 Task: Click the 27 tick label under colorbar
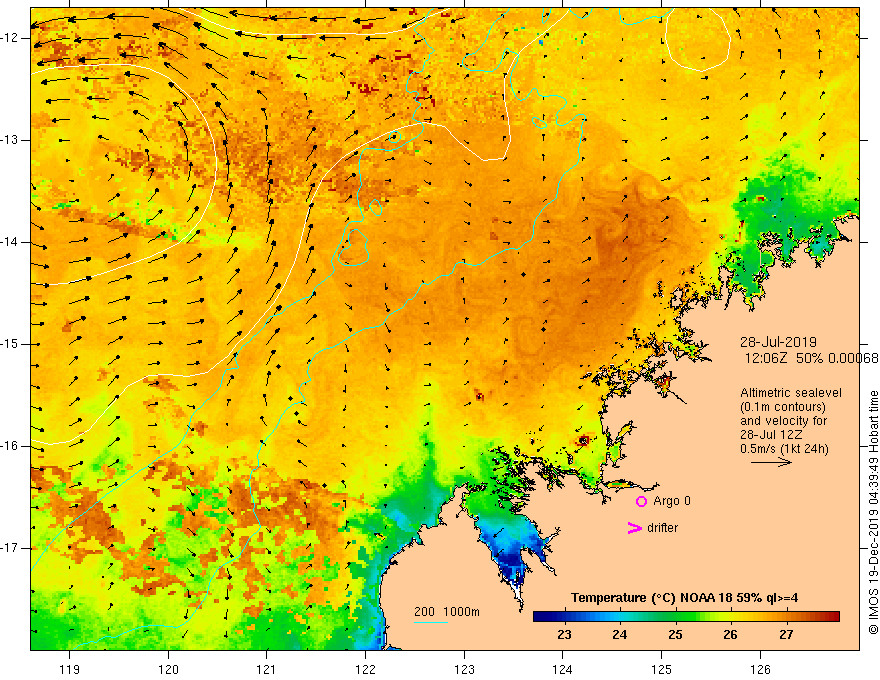point(786,635)
